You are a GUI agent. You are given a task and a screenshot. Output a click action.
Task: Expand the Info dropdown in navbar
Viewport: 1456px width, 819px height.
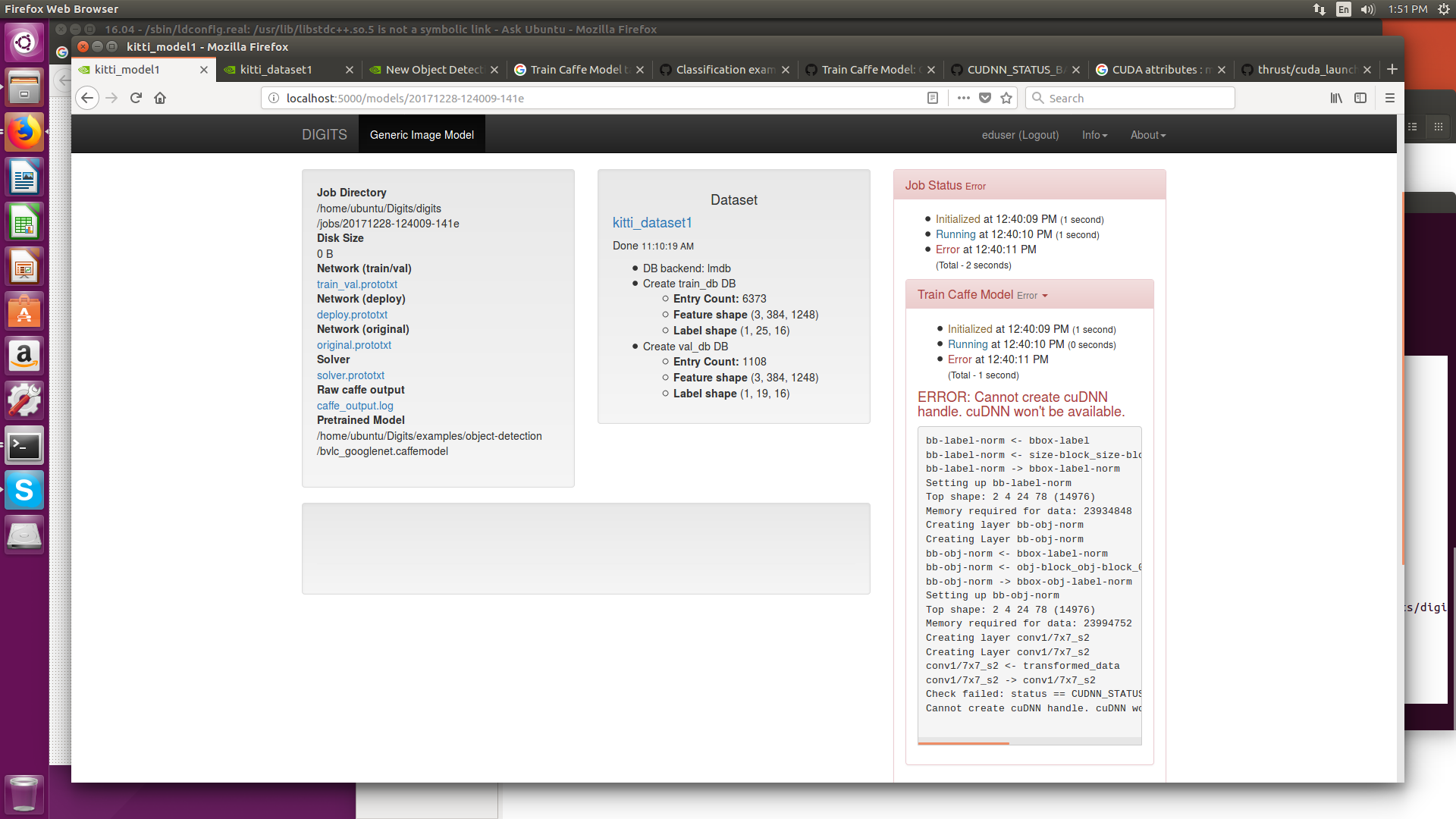point(1094,135)
